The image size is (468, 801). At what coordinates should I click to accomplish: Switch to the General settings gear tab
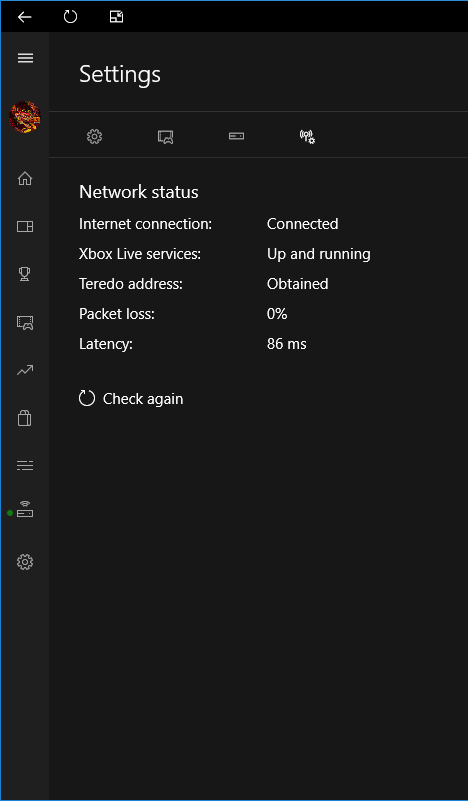[95, 136]
